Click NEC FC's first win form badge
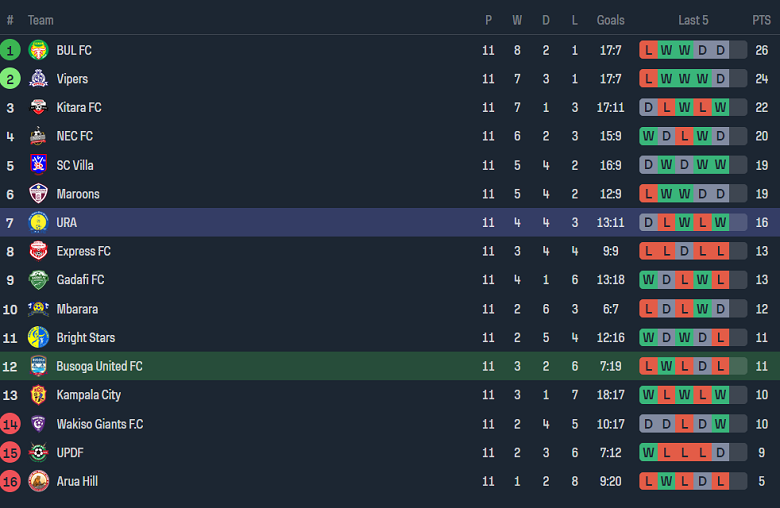 tap(649, 136)
